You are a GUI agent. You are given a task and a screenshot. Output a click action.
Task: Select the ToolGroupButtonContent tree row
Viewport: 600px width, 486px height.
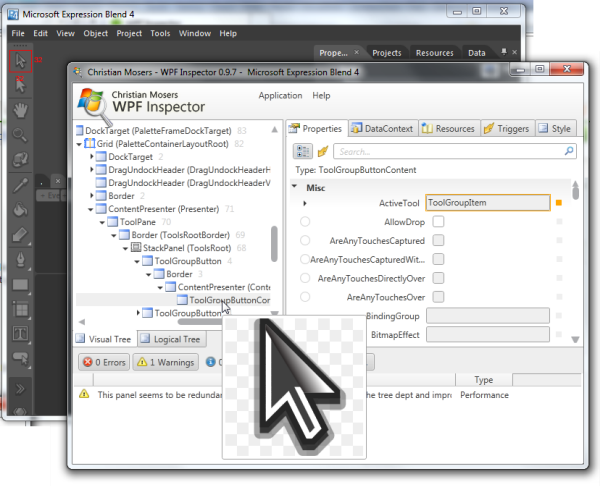[173, 300]
